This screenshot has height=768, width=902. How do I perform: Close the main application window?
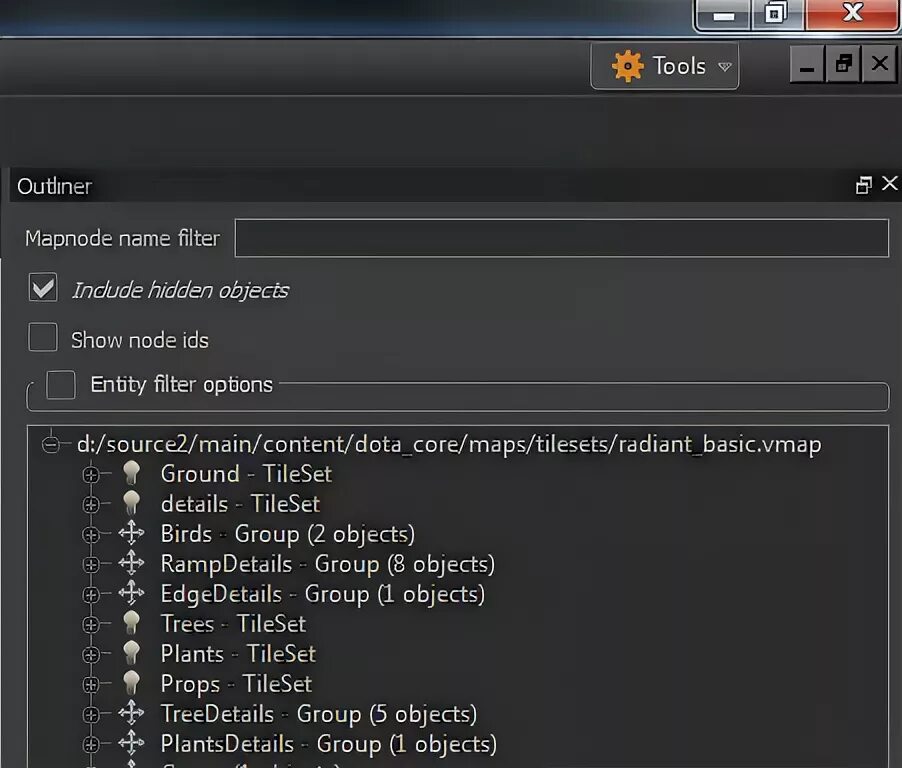click(x=852, y=14)
